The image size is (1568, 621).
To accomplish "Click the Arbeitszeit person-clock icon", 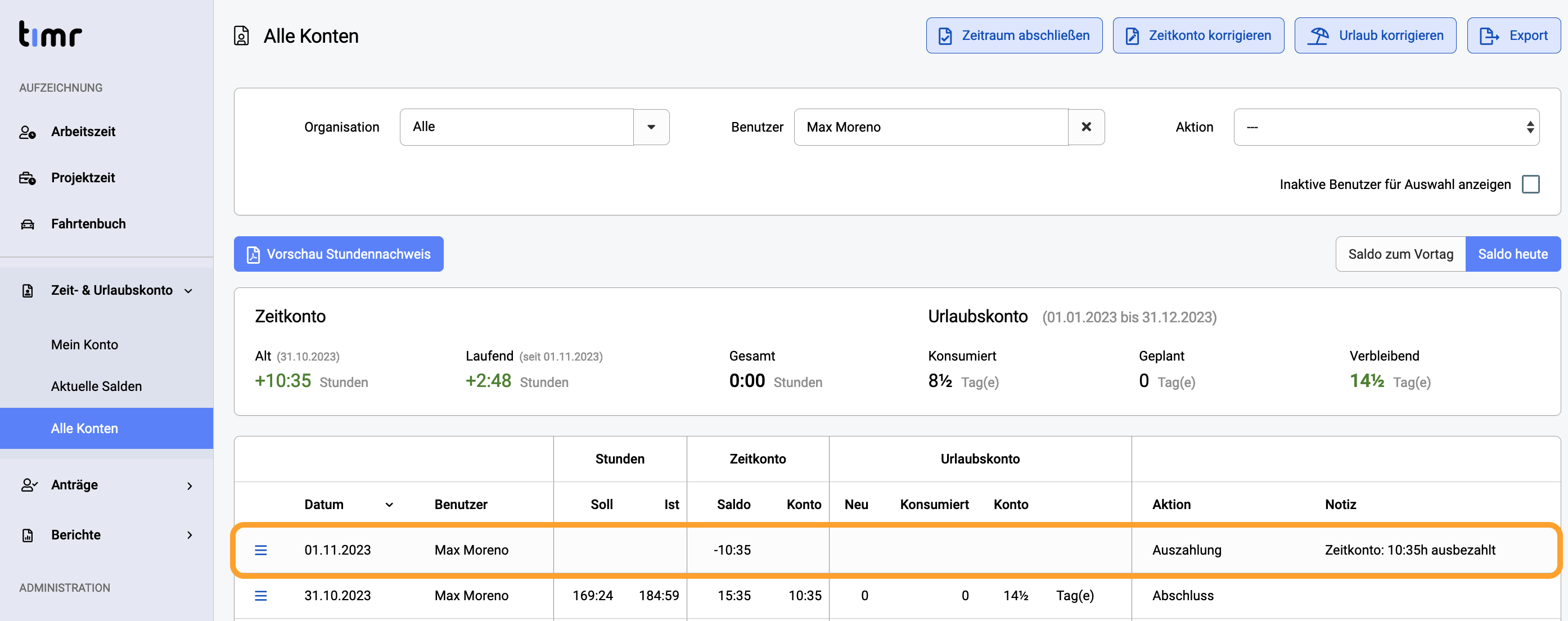I will click(x=28, y=132).
